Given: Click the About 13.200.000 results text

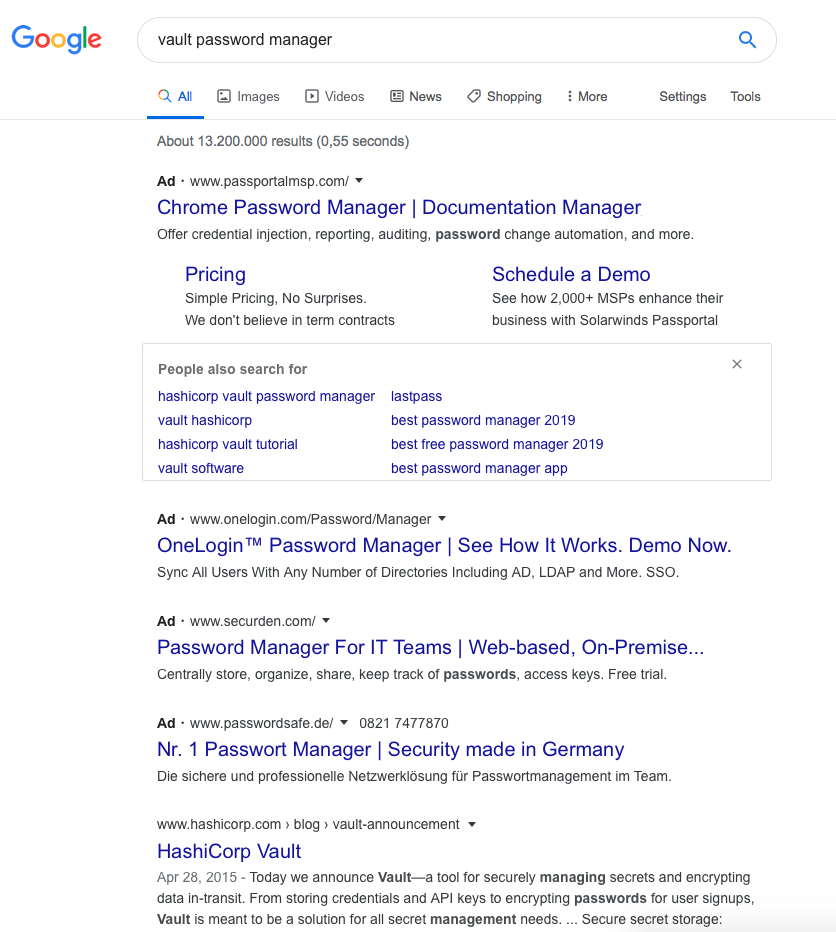Looking at the screenshot, I should [x=283, y=141].
